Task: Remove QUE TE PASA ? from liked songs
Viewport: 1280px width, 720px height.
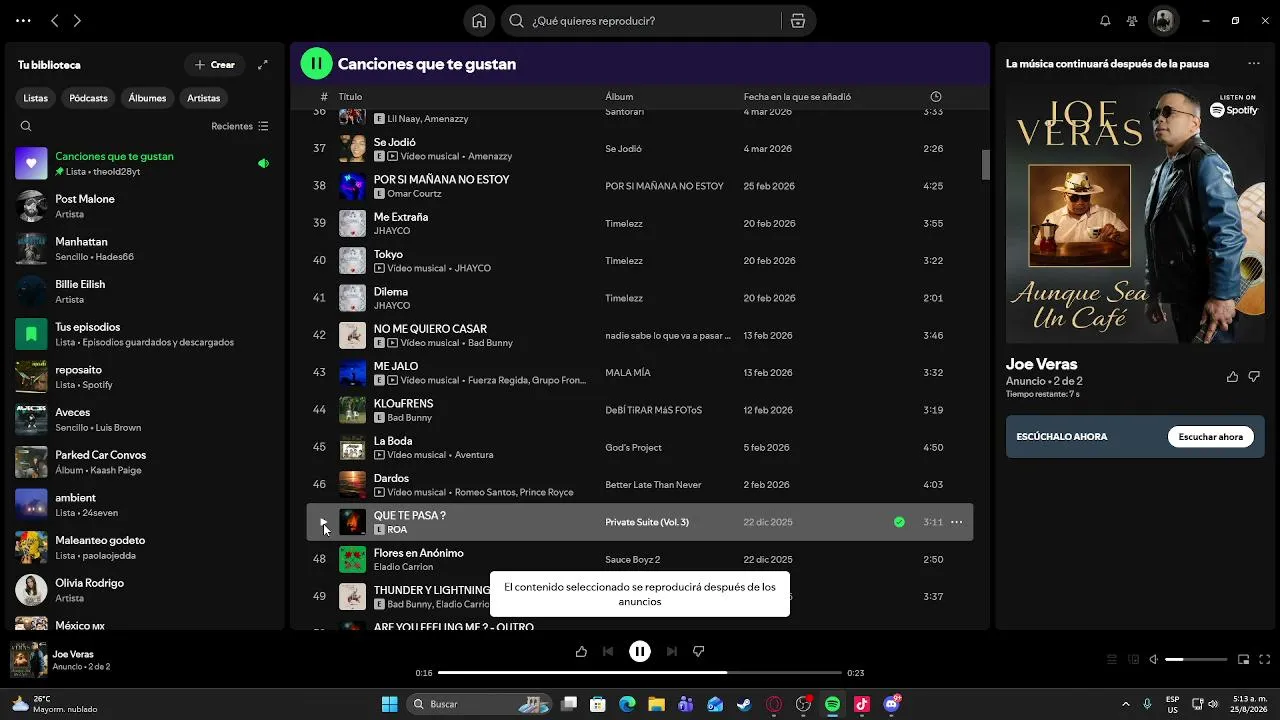Action: 899,522
